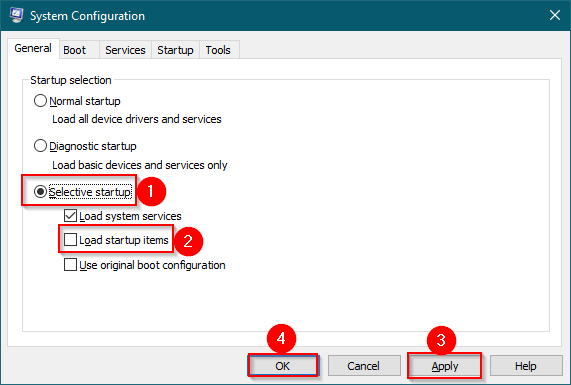
Task: Select the Normal startup option
Action: 40,101
